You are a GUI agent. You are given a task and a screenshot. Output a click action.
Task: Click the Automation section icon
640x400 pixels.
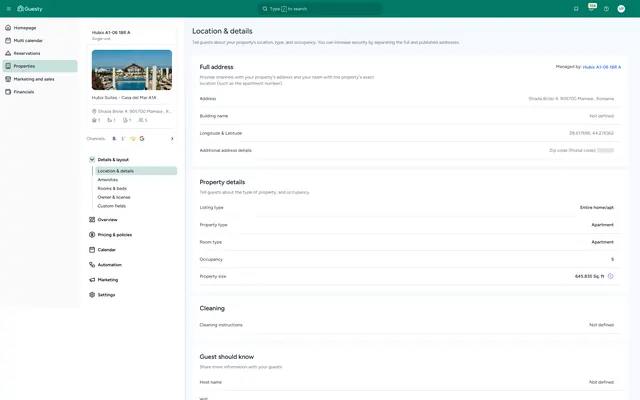[92, 264]
